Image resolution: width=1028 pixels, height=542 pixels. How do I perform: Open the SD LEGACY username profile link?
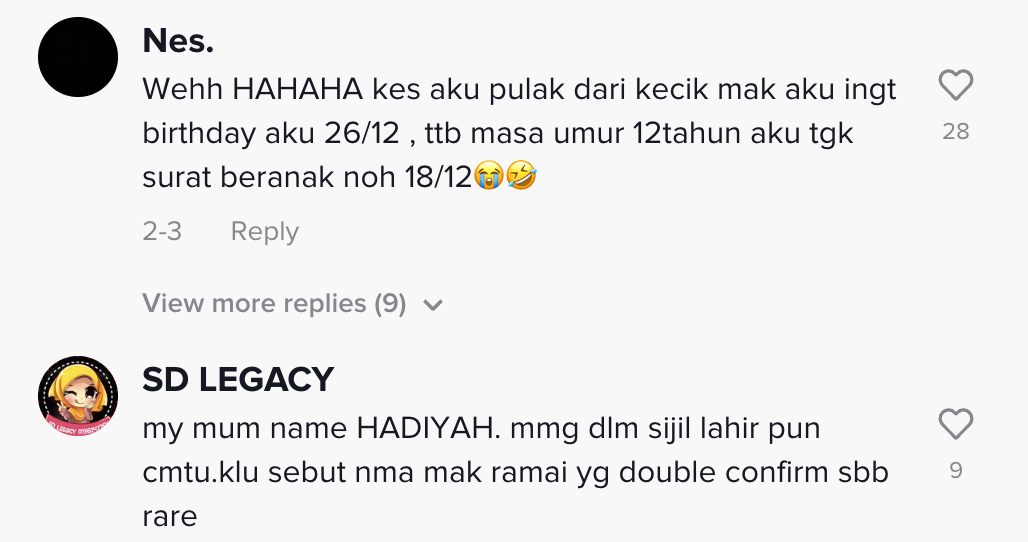tap(238, 379)
